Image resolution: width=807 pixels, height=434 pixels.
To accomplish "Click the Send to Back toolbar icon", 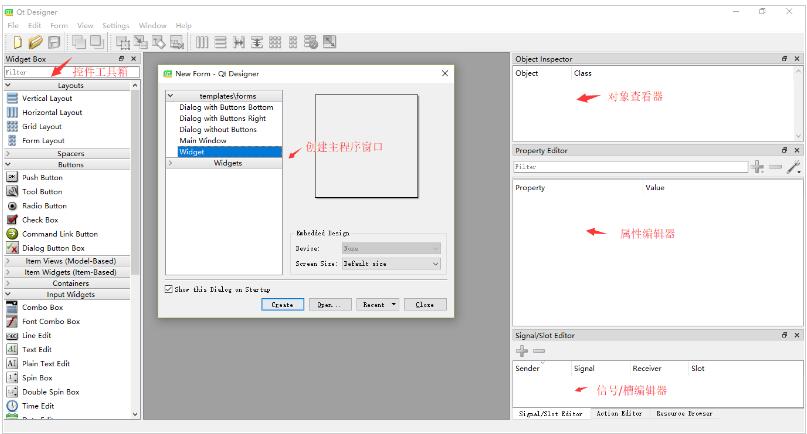I will pos(79,42).
